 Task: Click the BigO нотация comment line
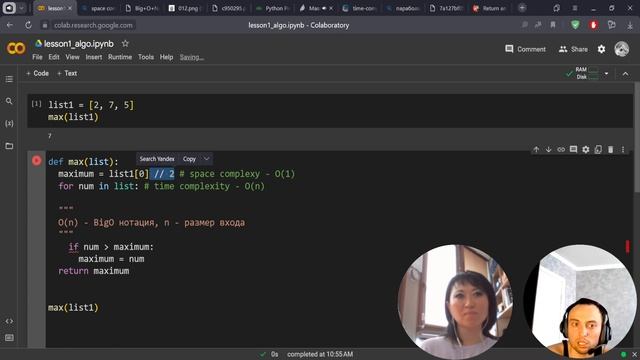[151, 223]
